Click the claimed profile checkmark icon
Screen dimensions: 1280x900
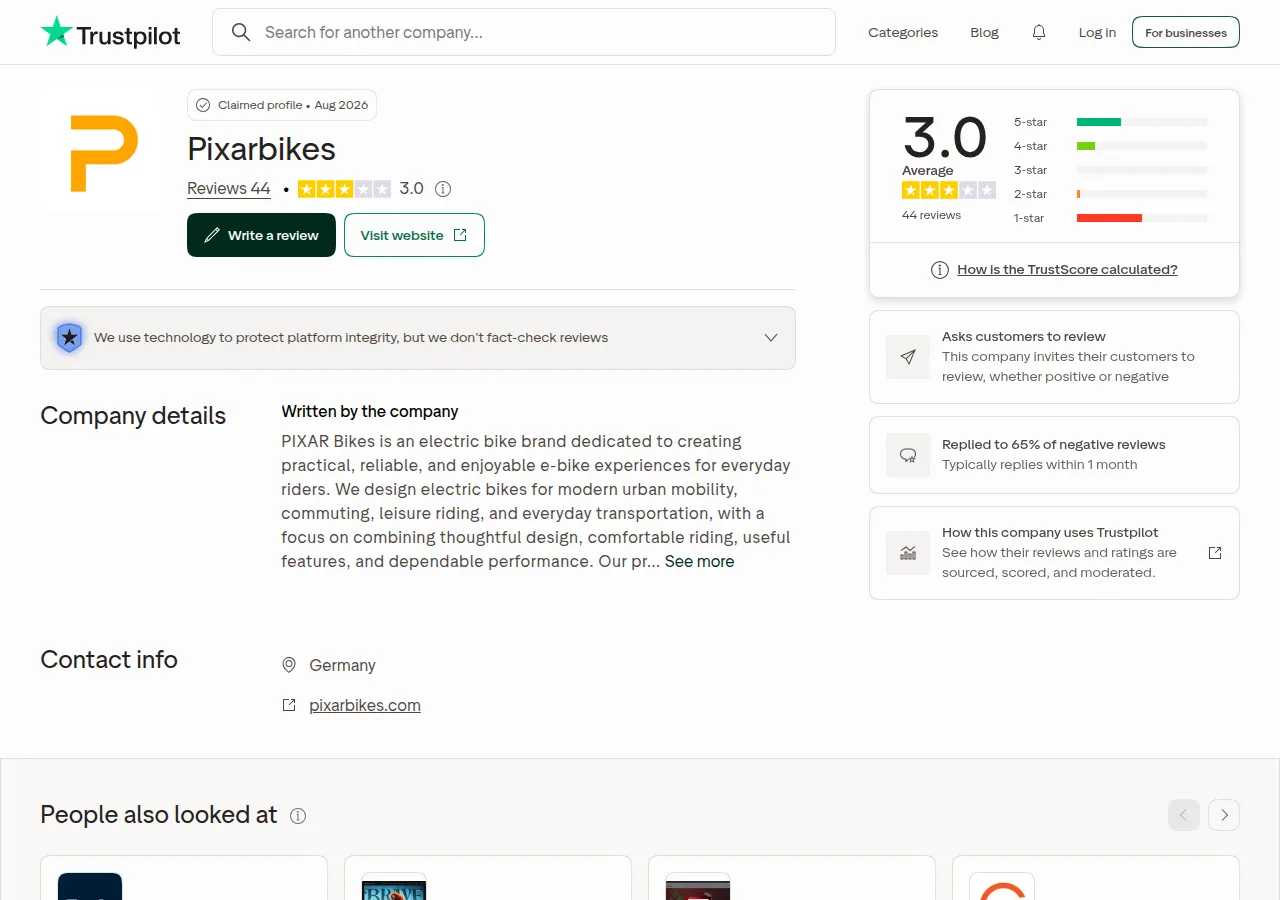(203, 105)
